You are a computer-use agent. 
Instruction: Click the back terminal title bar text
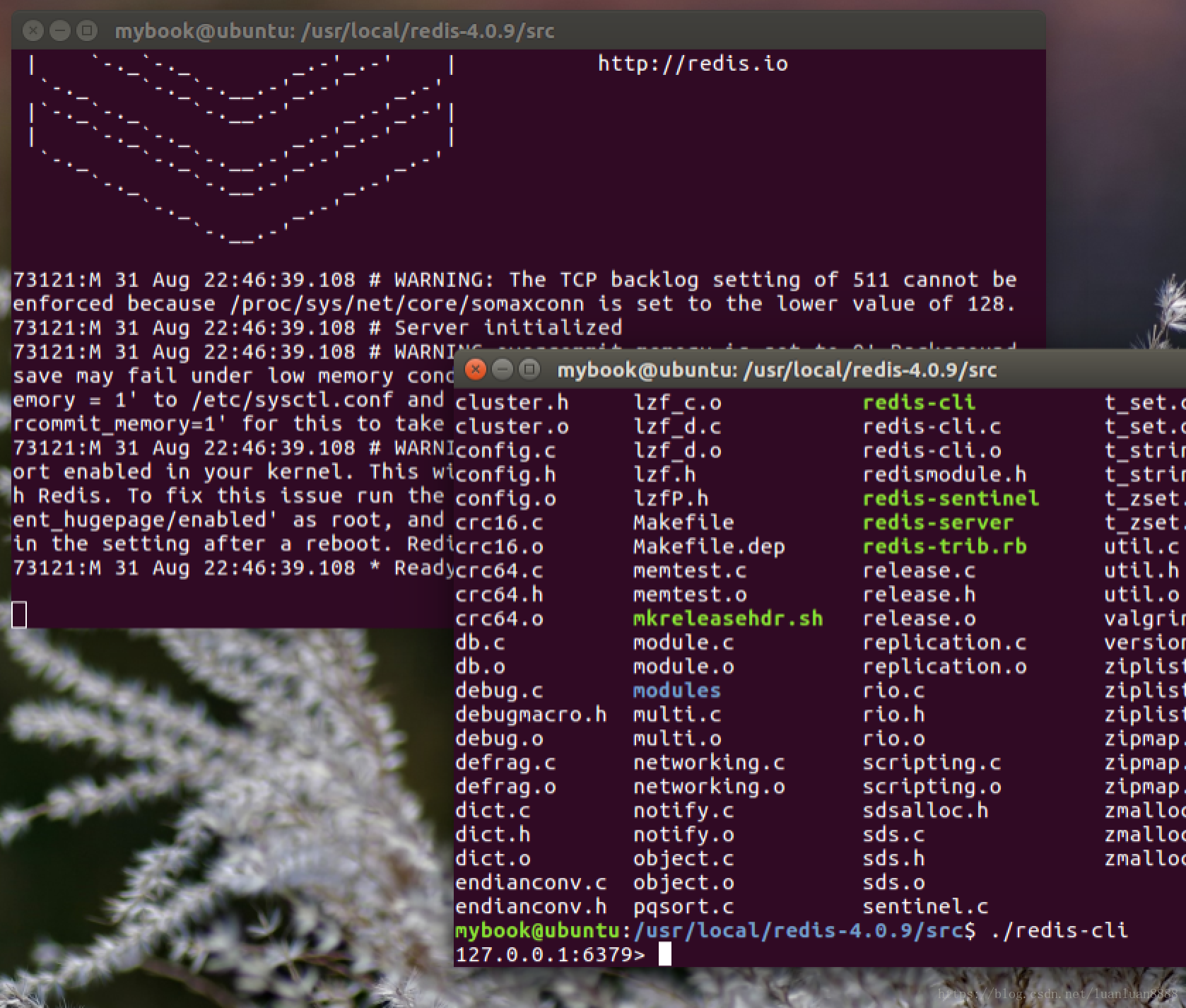334,31
